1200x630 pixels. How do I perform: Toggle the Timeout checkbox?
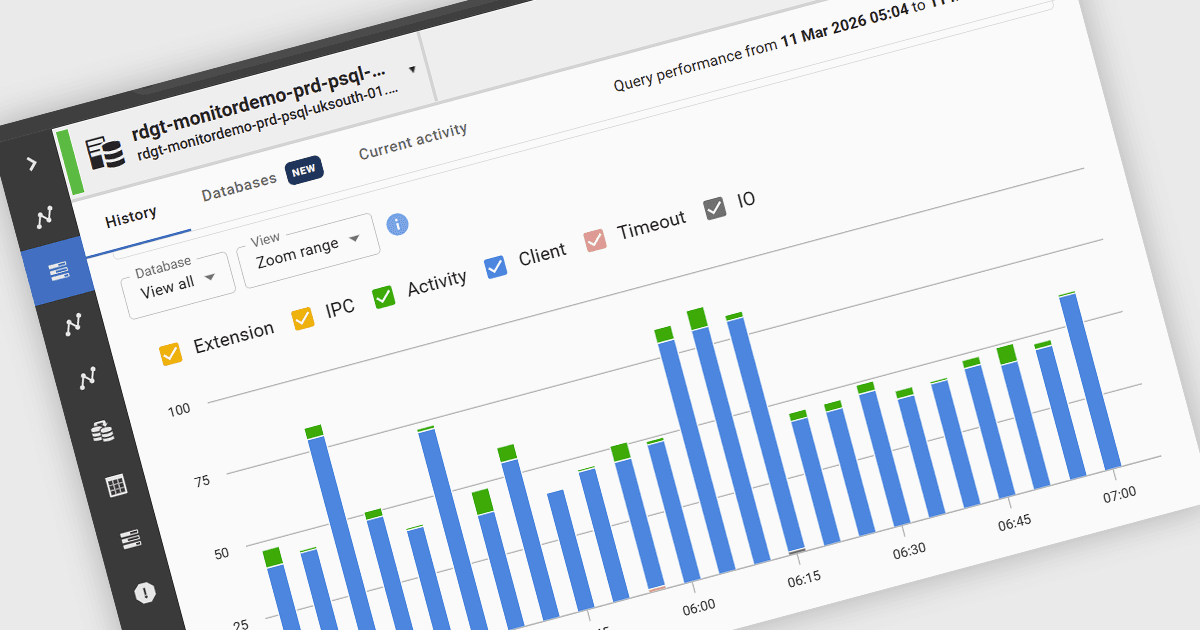(595, 240)
